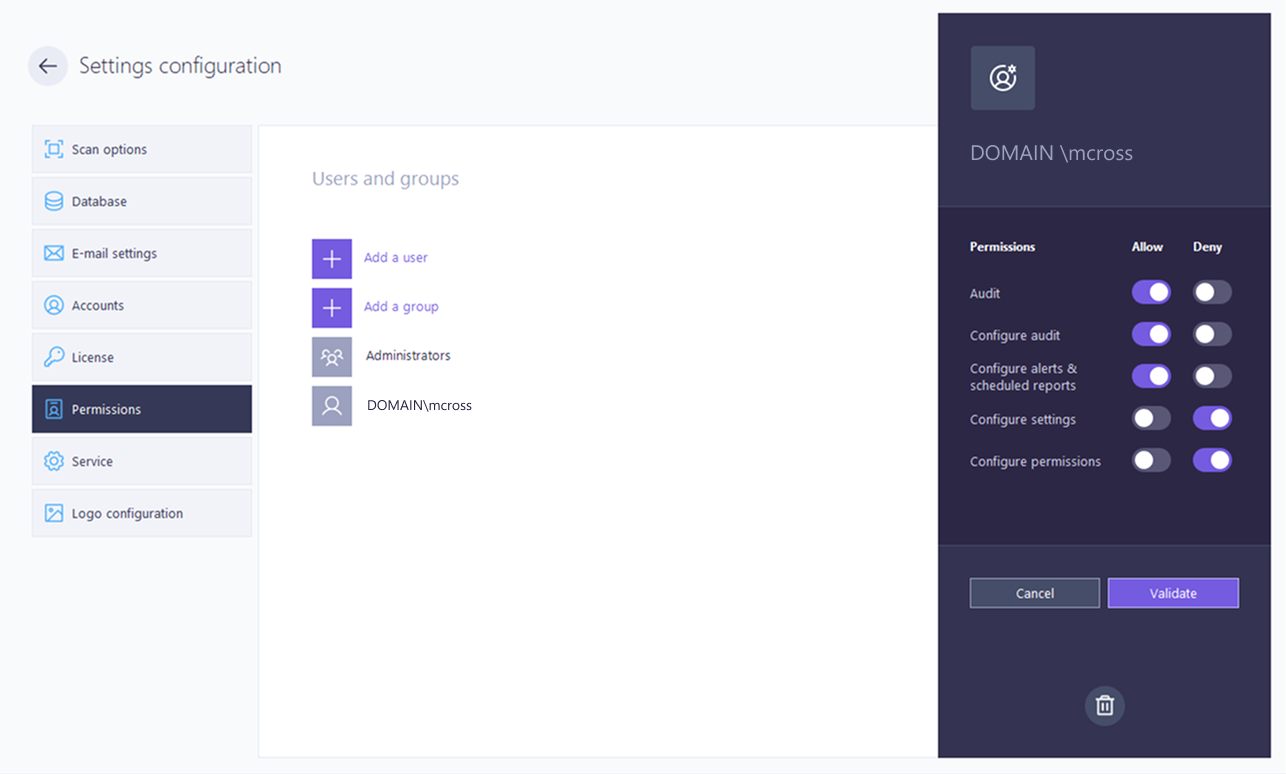
Task: Toggle Allow for Configure settings
Action: pyautogui.click(x=1151, y=418)
